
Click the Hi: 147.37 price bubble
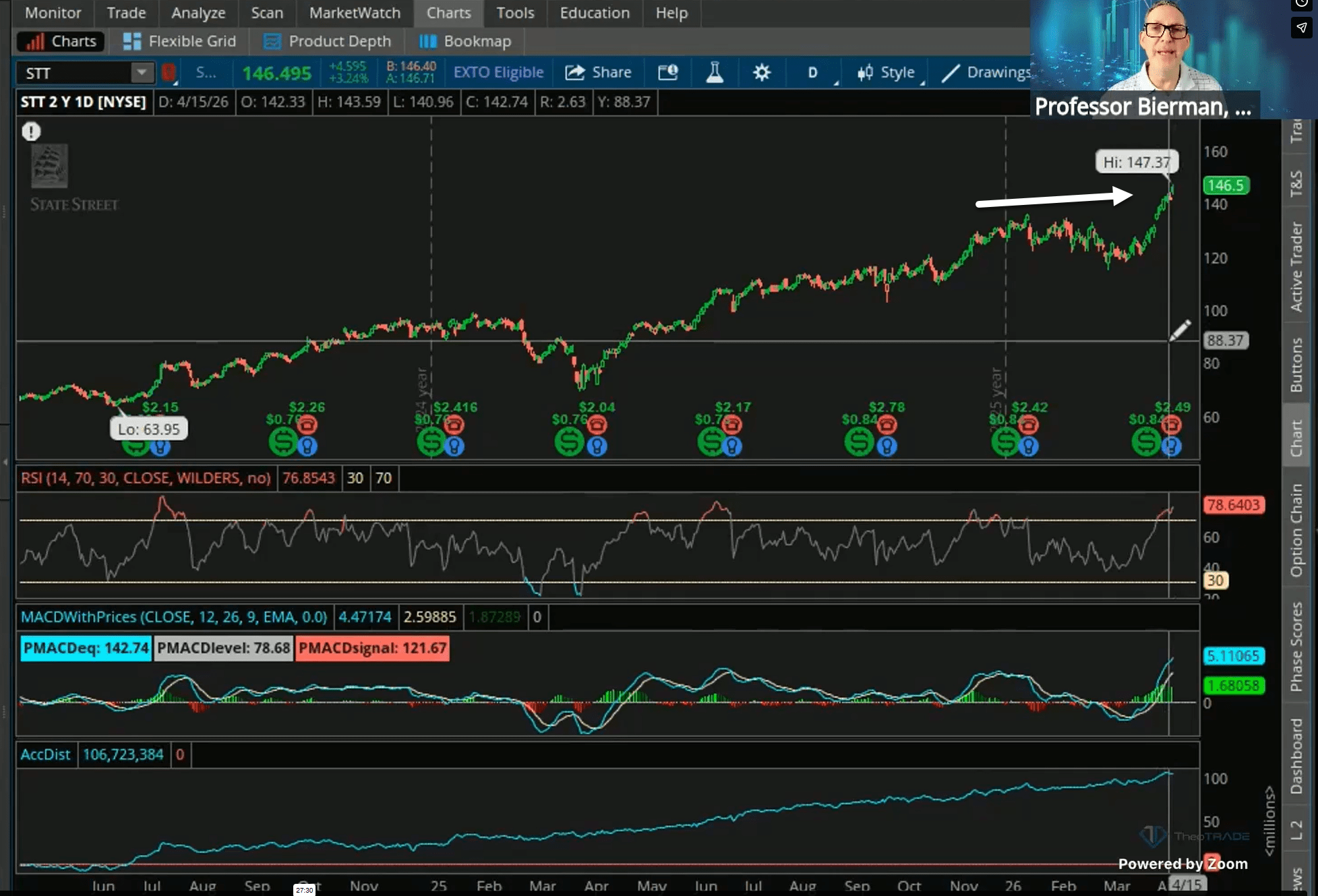point(1137,162)
